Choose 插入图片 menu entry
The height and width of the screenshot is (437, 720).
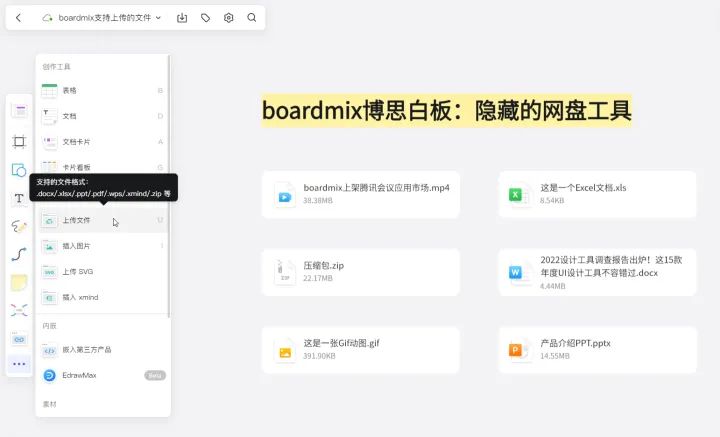pyautogui.click(x=103, y=246)
